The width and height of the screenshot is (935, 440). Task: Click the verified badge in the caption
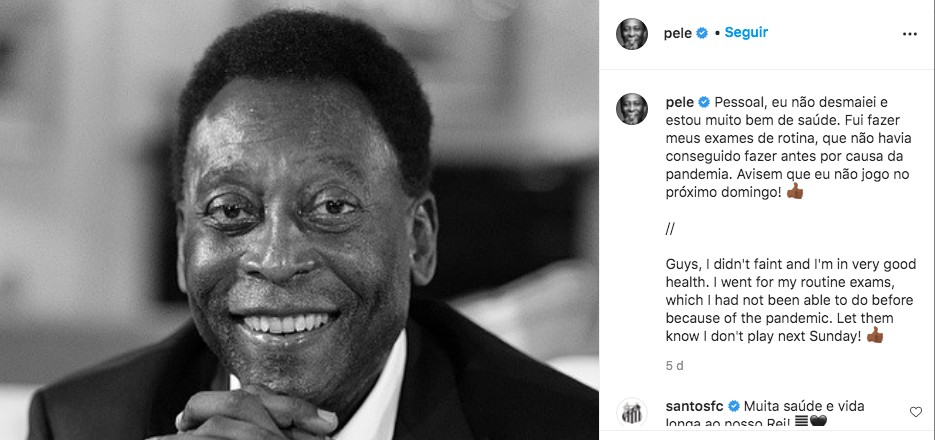704,102
